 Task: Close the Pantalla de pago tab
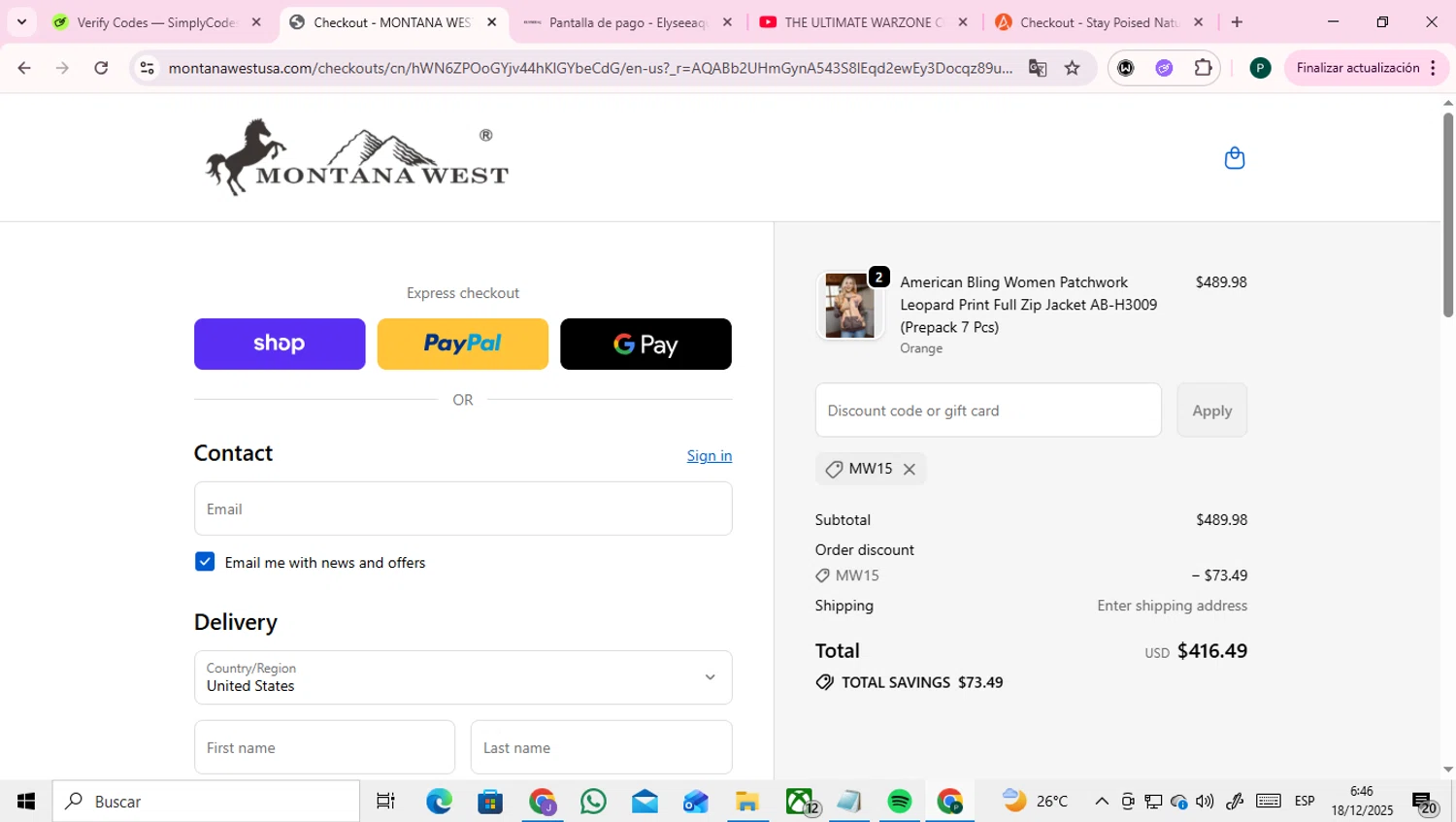tap(727, 21)
